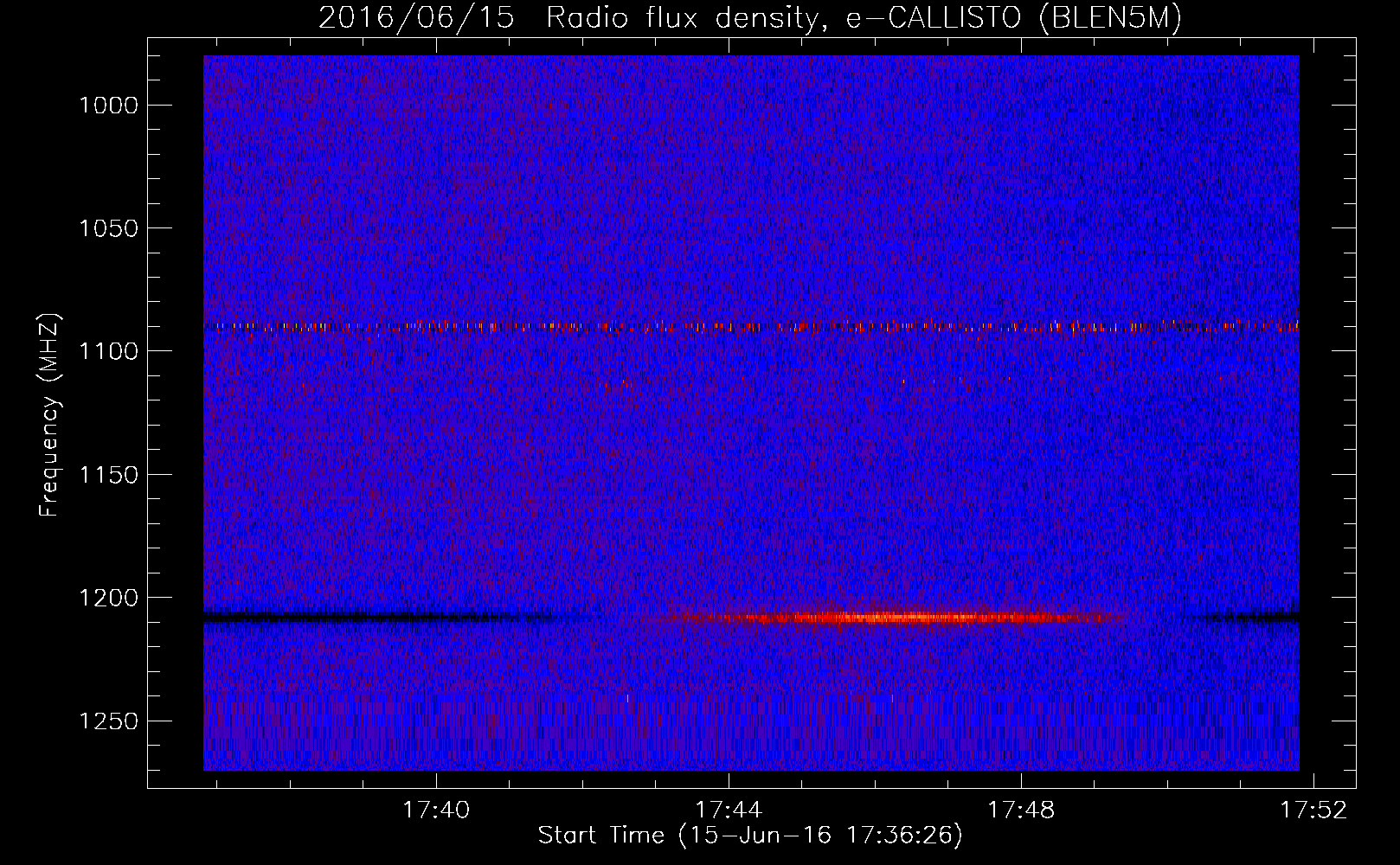Click the 1000 frequency tick label
The width and height of the screenshot is (1400, 865).
[x=108, y=106]
